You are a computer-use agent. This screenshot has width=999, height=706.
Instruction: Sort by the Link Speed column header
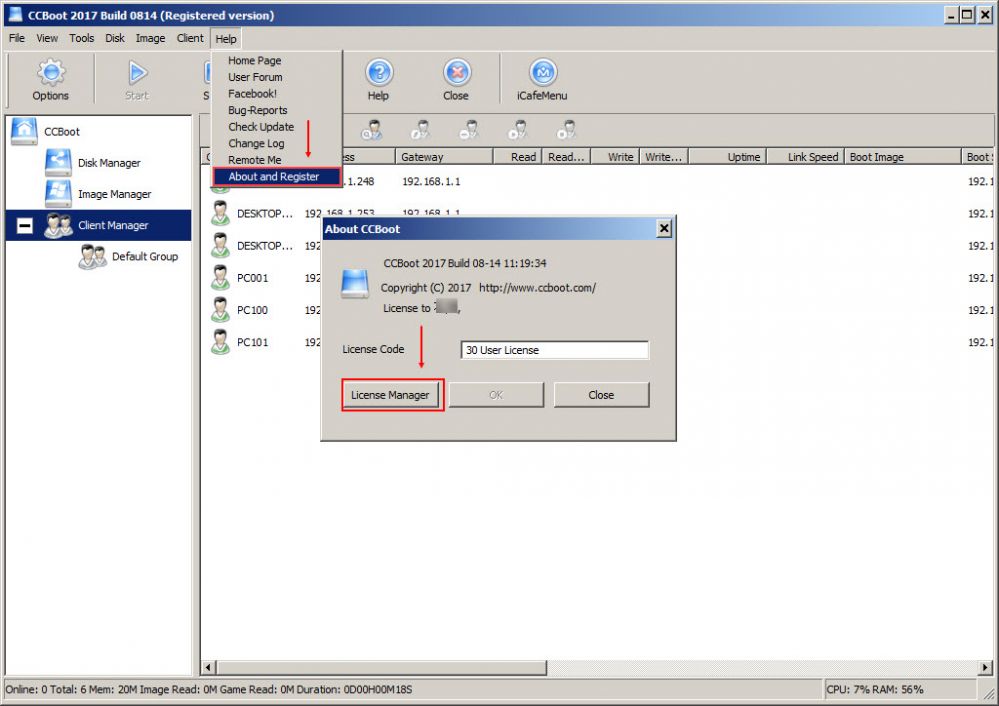coord(806,157)
